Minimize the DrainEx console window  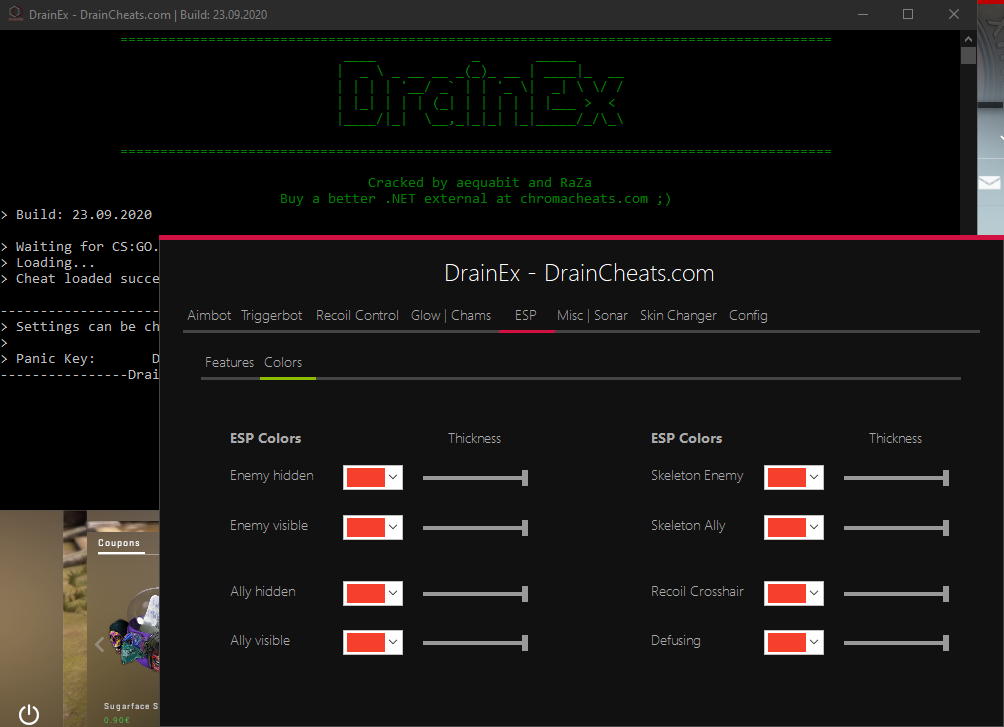pos(863,14)
